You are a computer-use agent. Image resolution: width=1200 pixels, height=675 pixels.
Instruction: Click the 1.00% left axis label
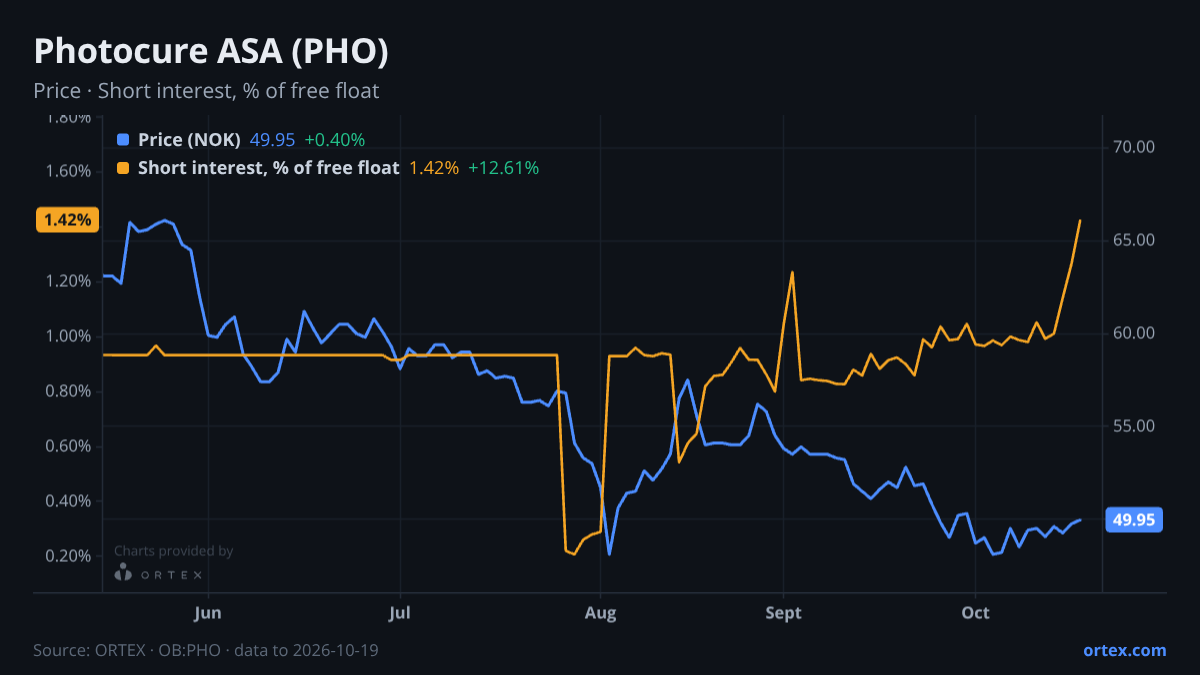pyautogui.click(x=69, y=336)
